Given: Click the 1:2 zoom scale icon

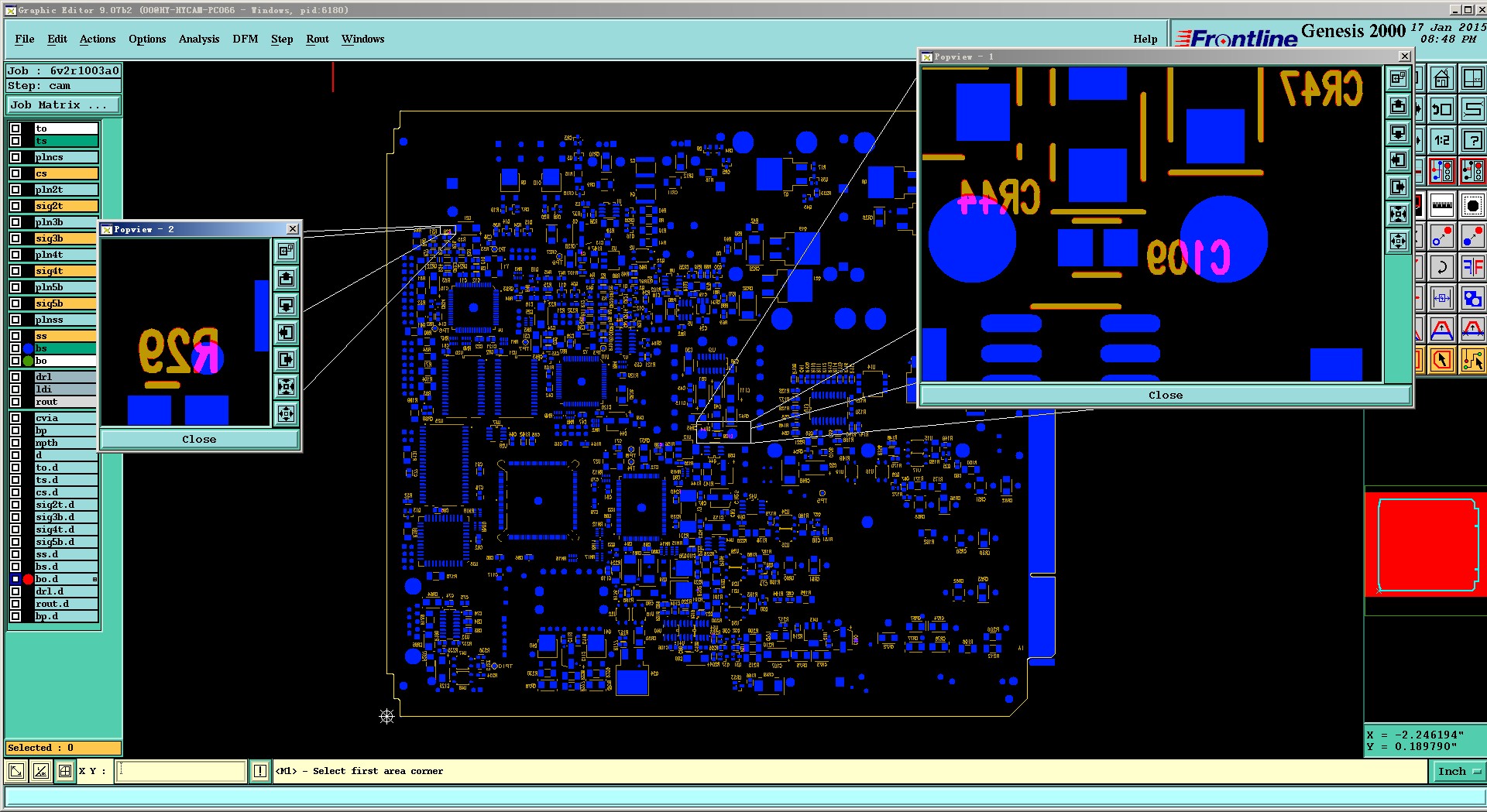Looking at the screenshot, I should [x=1441, y=140].
